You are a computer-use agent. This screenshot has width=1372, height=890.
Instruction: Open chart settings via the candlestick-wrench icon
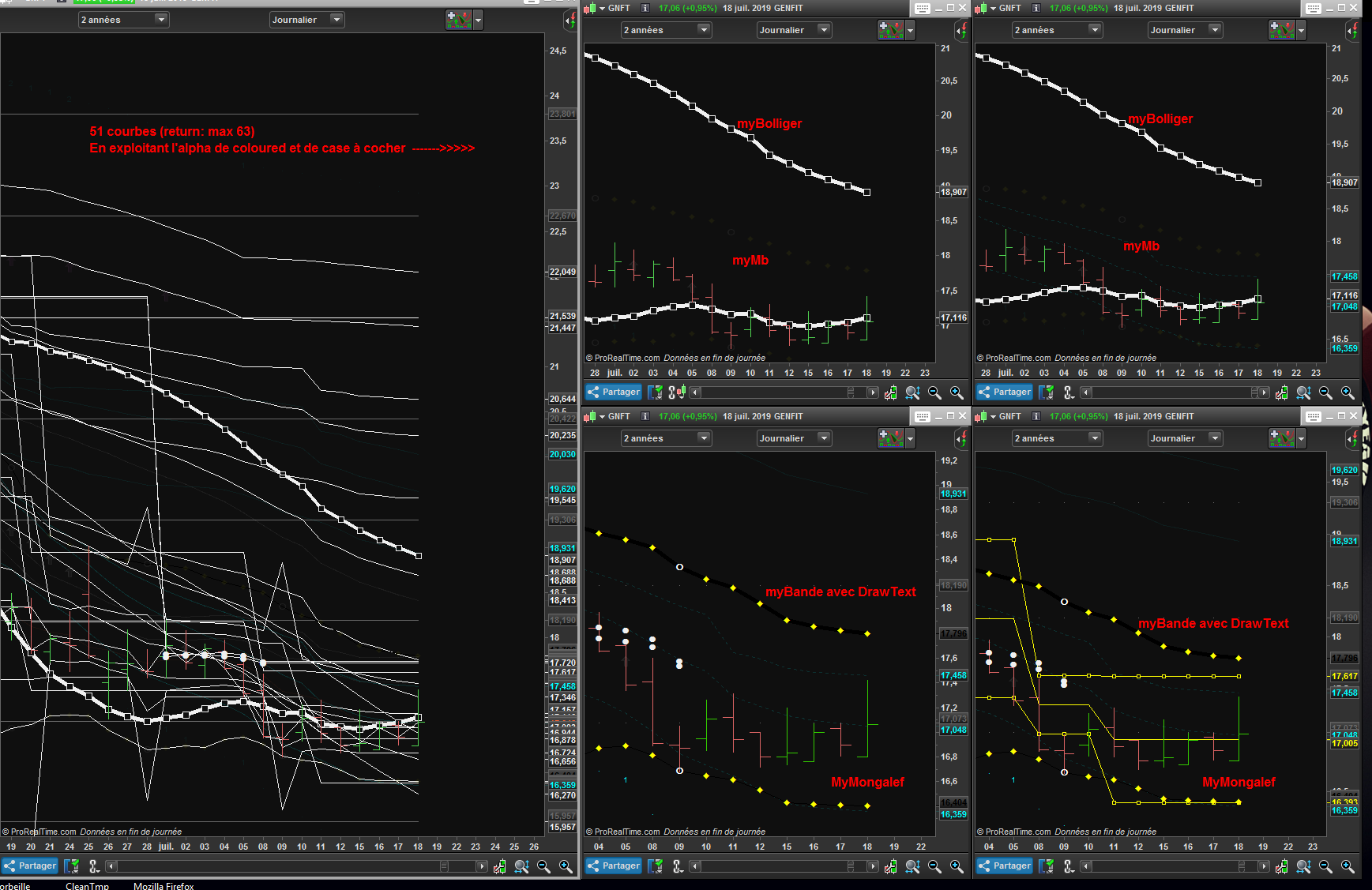click(891, 392)
